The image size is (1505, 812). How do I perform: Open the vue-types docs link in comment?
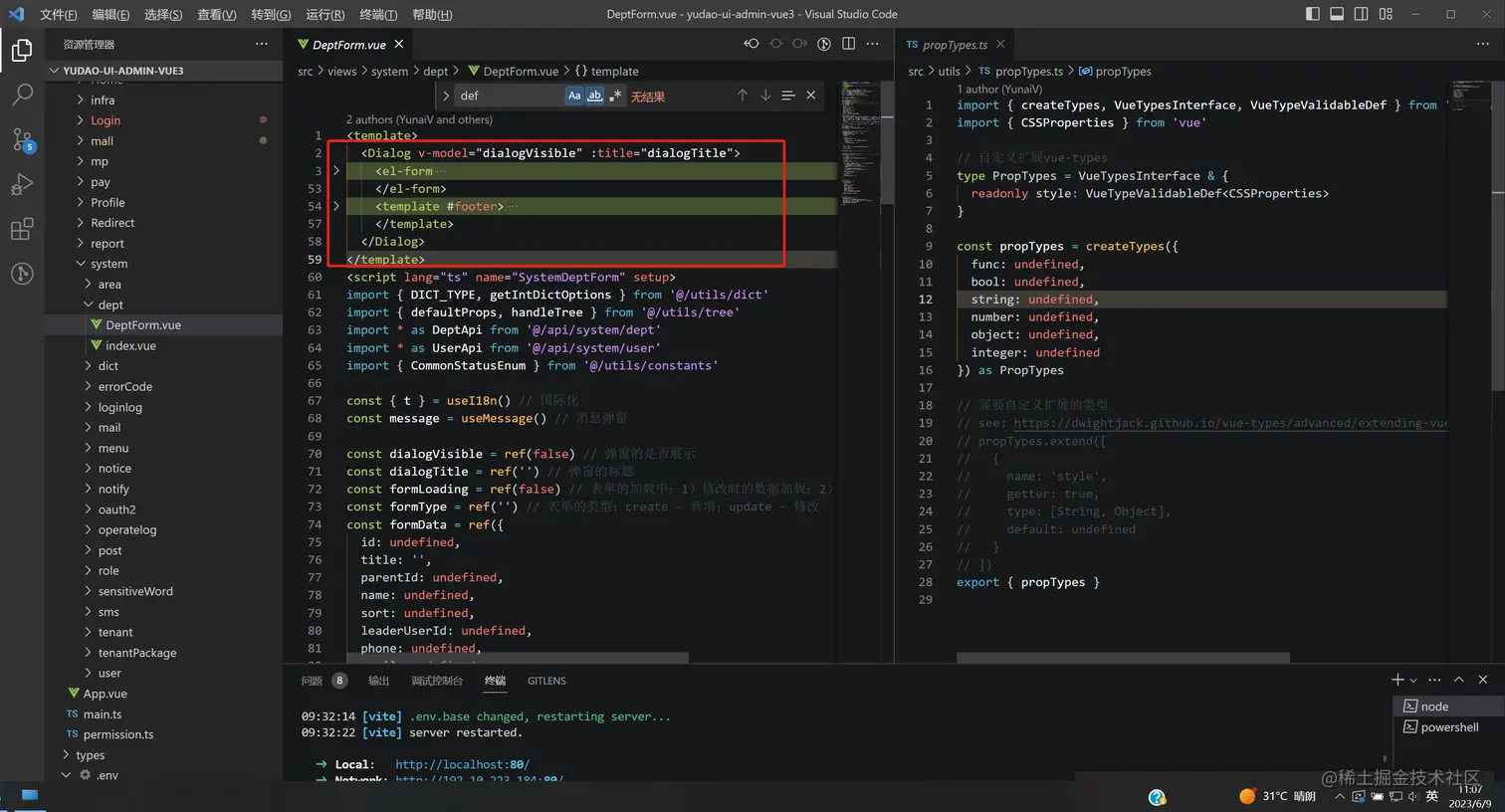[x=1230, y=423]
